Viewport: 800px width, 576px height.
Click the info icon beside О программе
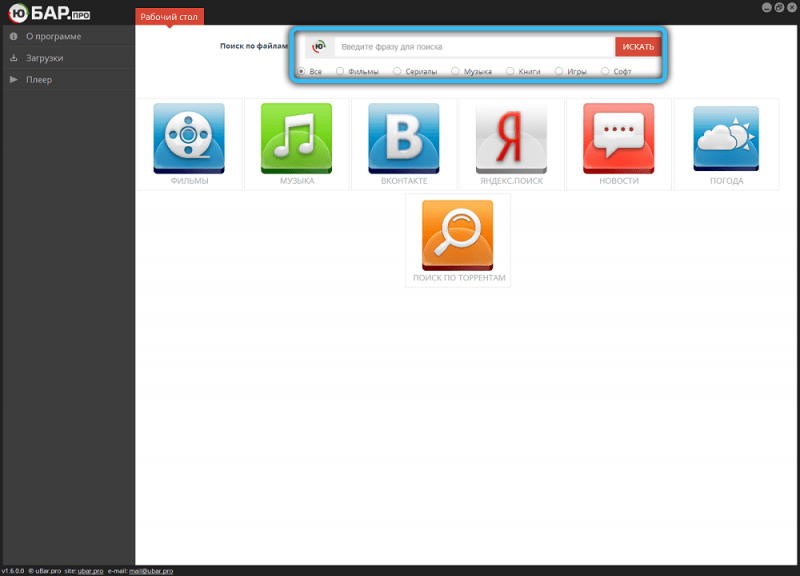14,36
